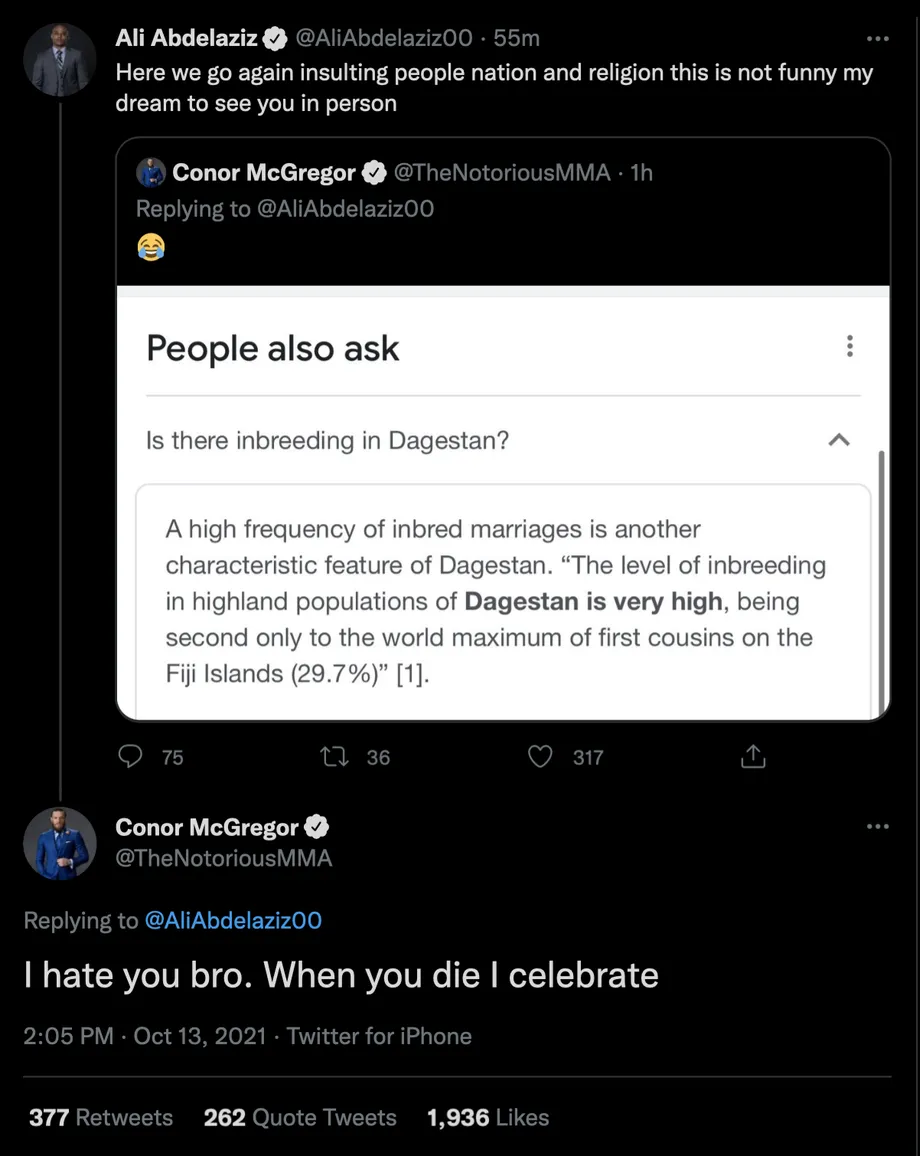View the 1,936 Likes list
920x1156 pixels.
click(x=488, y=1117)
